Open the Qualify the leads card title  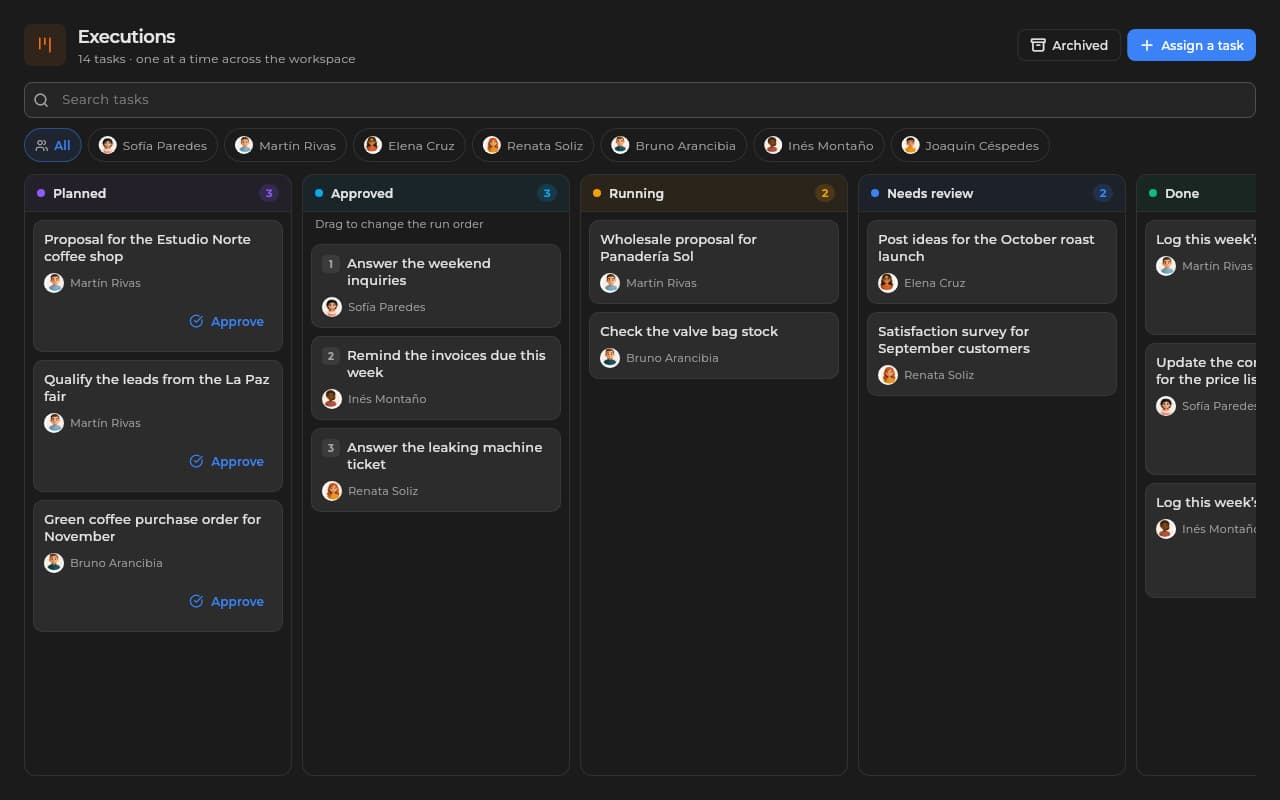[x=157, y=388]
